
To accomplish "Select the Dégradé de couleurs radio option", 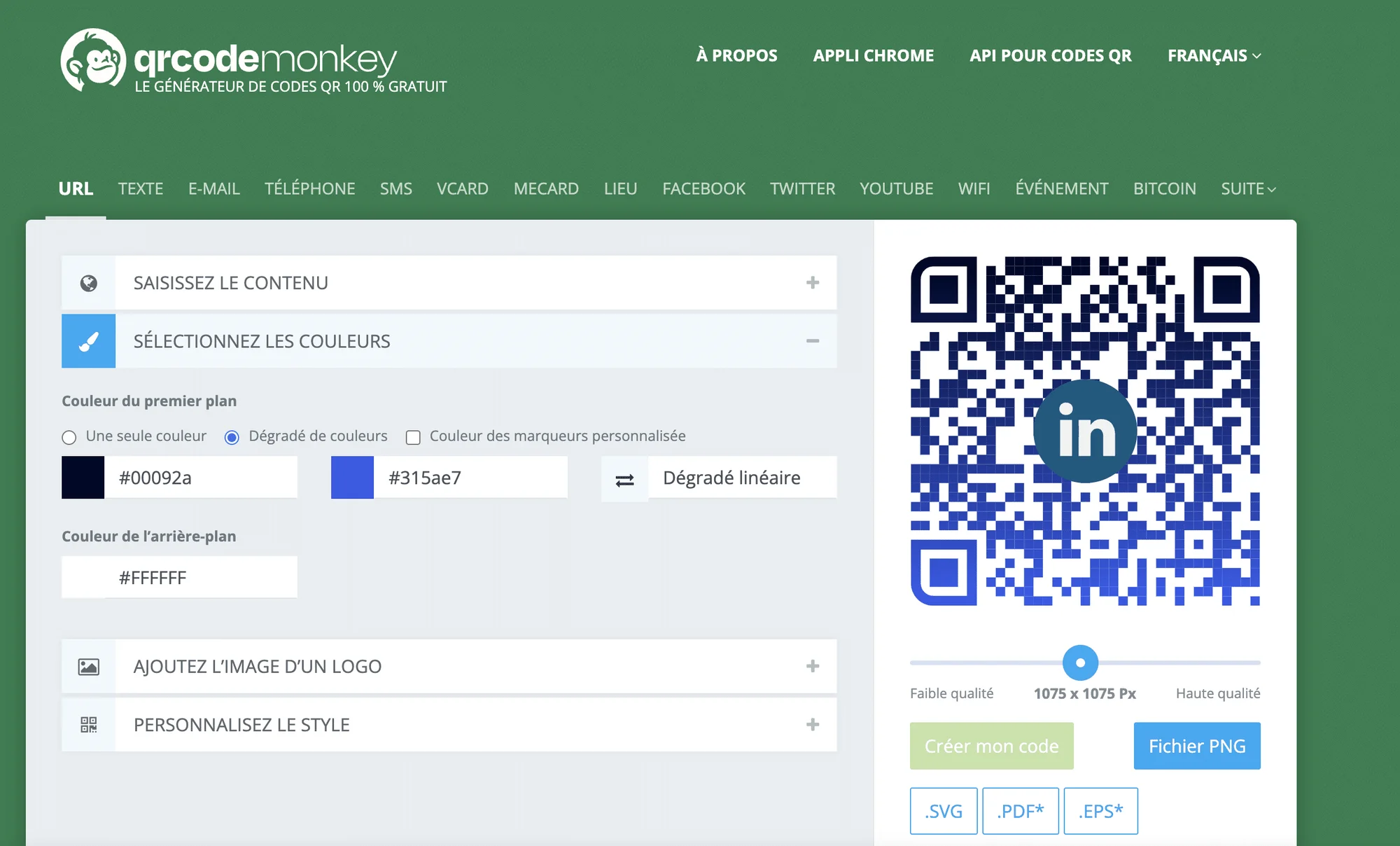I will [x=232, y=437].
